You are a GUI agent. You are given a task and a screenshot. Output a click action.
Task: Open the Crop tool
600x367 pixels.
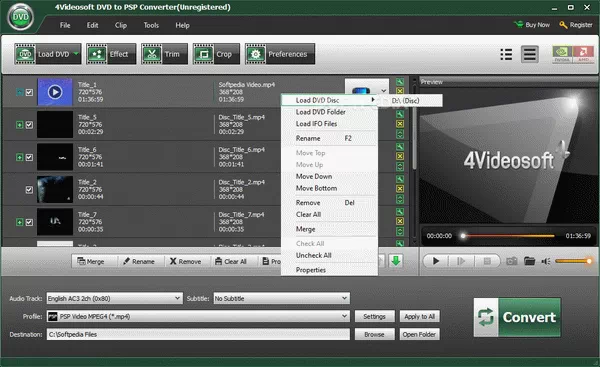point(216,54)
